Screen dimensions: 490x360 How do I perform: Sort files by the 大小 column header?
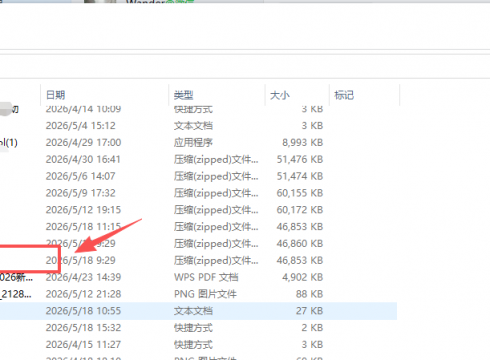point(280,95)
